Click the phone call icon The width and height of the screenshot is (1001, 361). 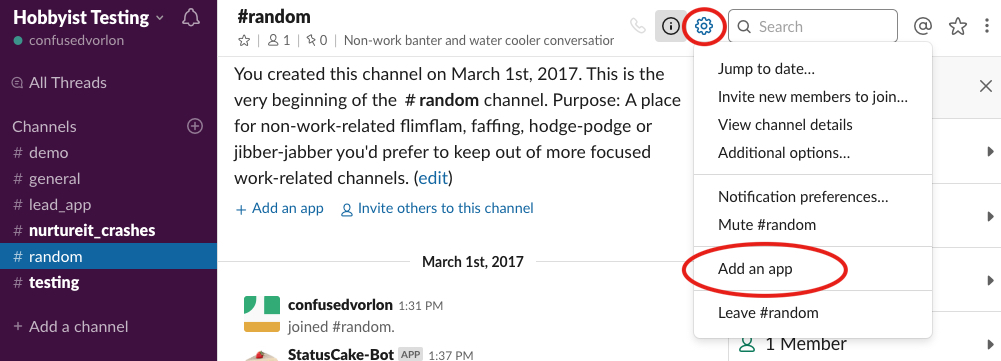click(637, 26)
